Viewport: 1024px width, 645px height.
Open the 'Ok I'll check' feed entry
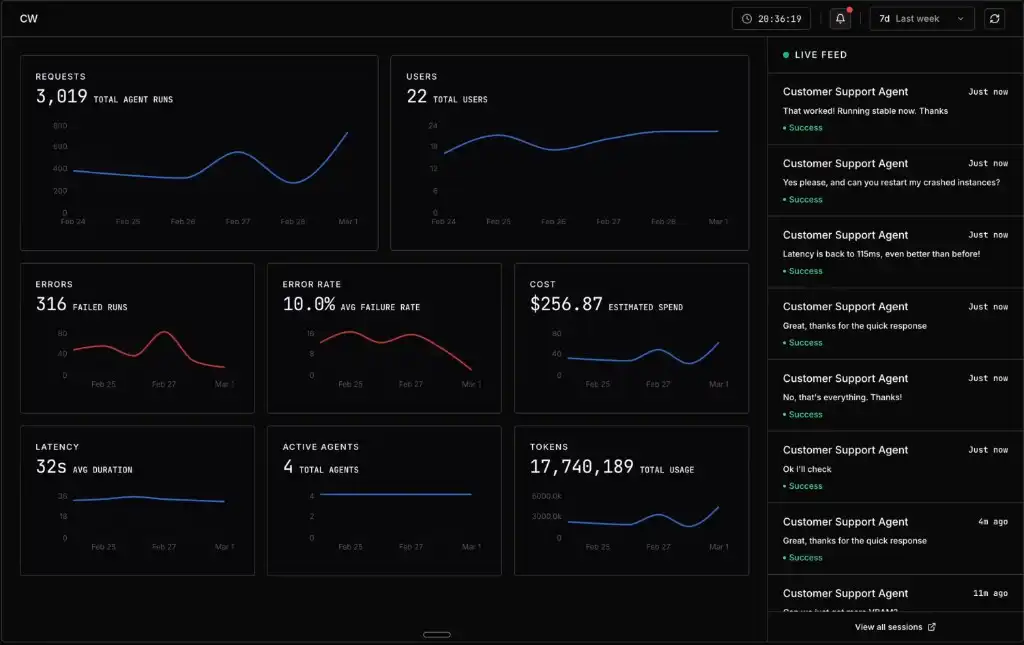(x=895, y=468)
